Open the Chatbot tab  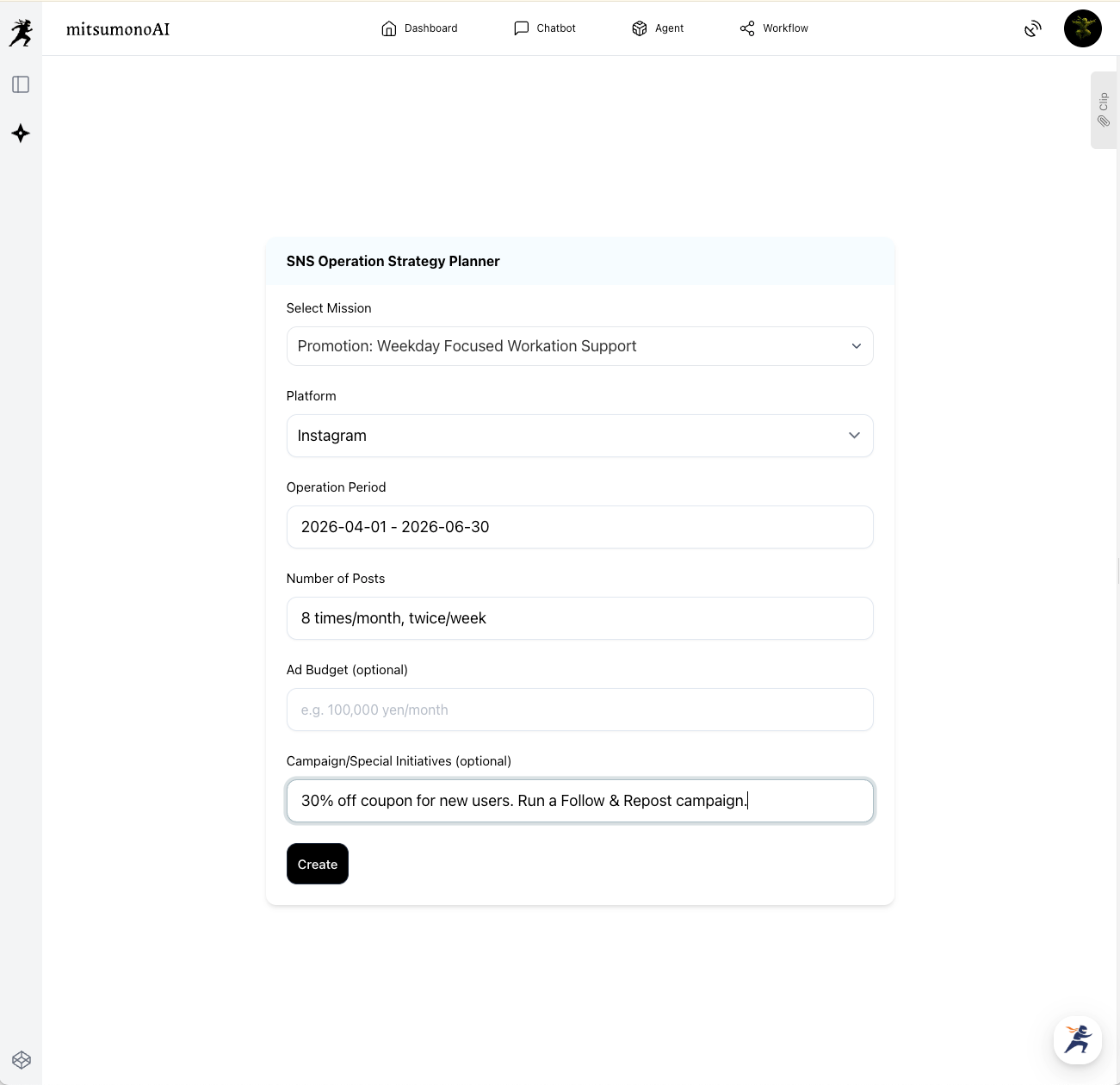tap(545, 28)
